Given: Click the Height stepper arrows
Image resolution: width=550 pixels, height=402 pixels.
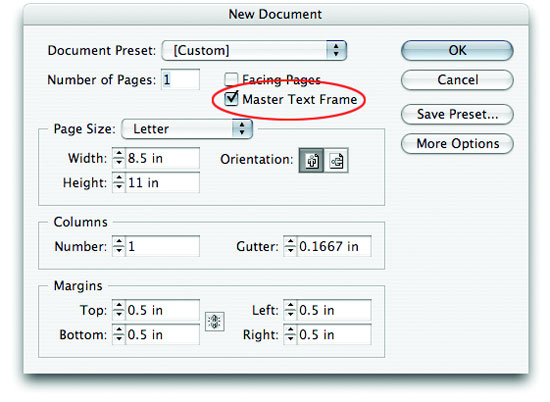Looking at the screenshot, I should (x=119, y=182).
